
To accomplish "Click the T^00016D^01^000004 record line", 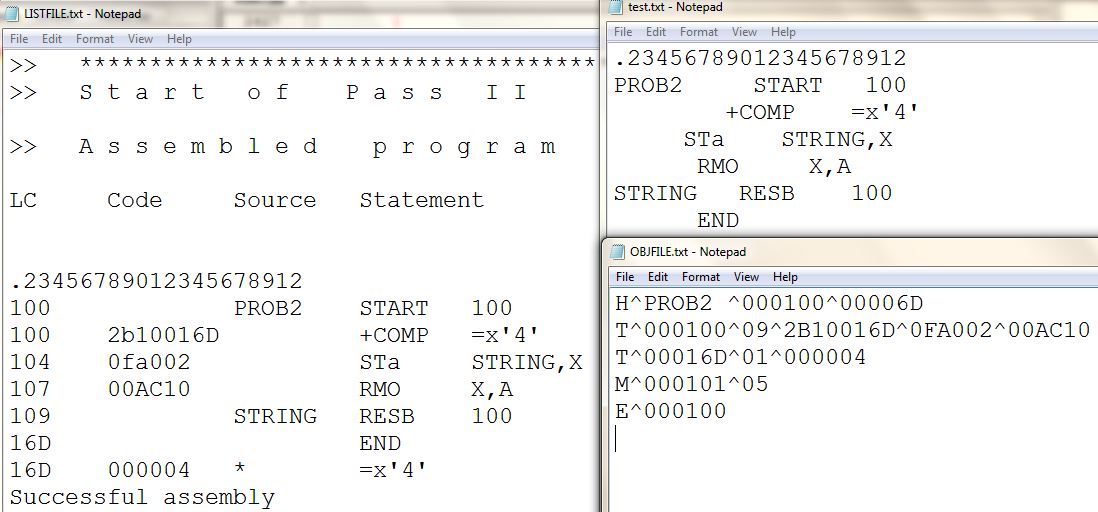I will 740,357.
